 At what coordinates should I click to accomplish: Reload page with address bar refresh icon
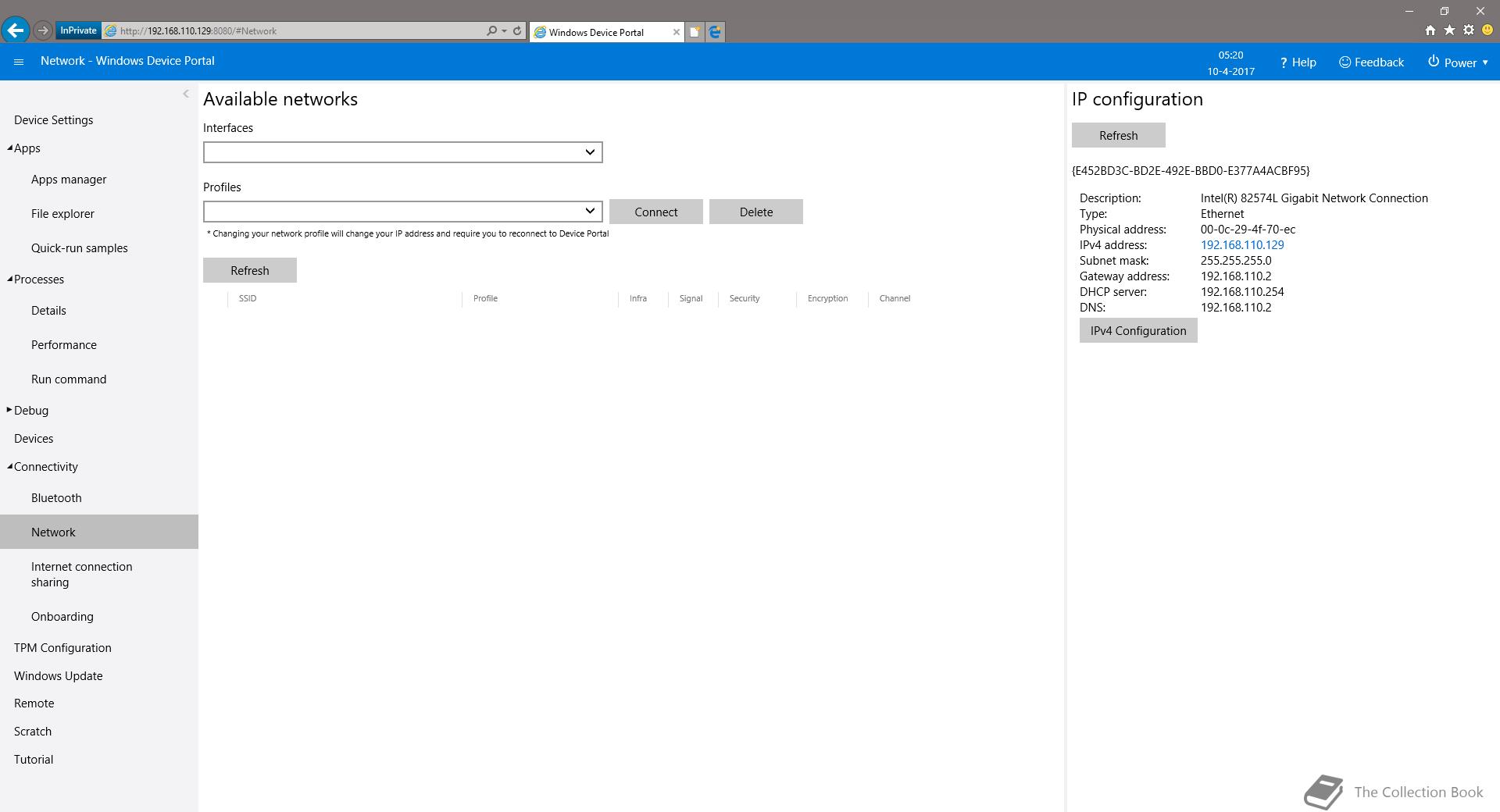pos(517,31)
